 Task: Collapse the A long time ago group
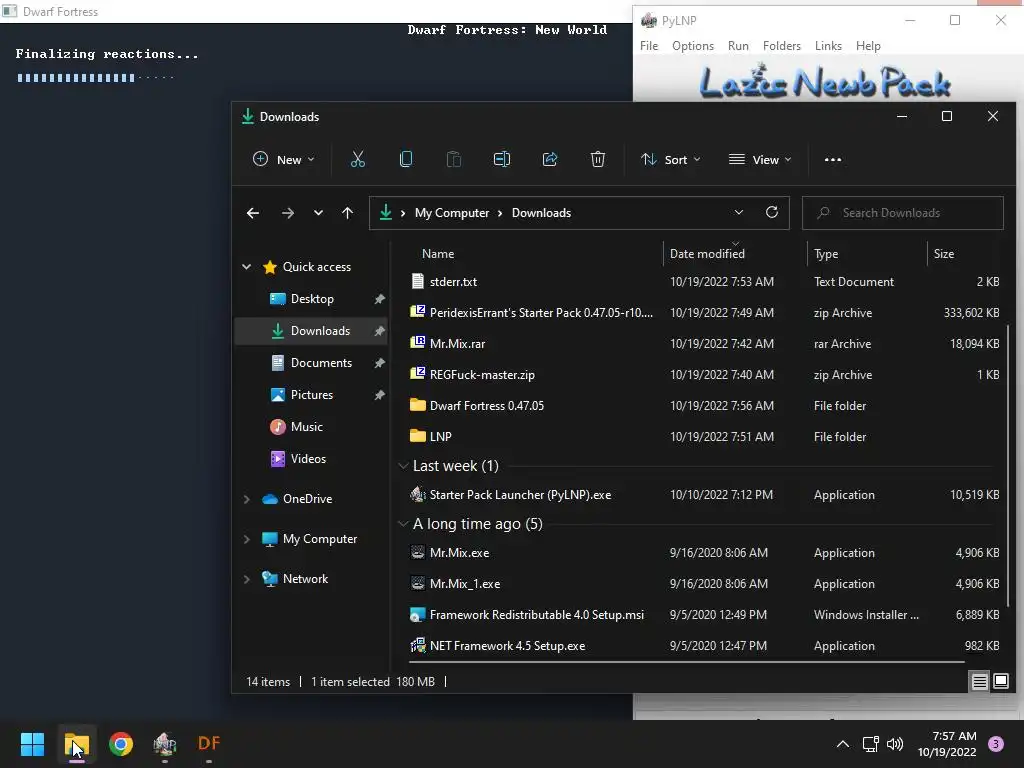tap(404, 524)
